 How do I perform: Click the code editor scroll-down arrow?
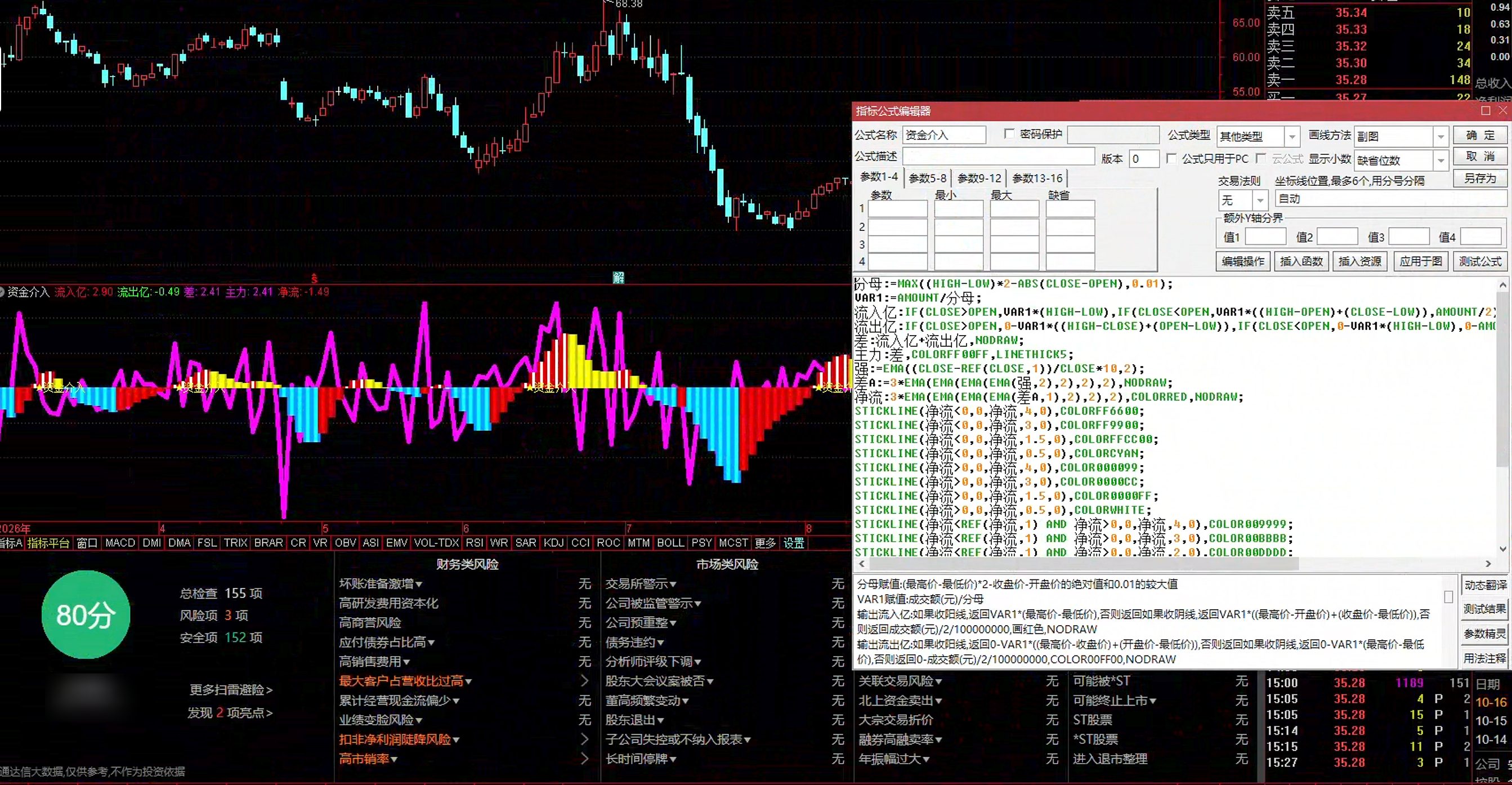coord(1502,550)
